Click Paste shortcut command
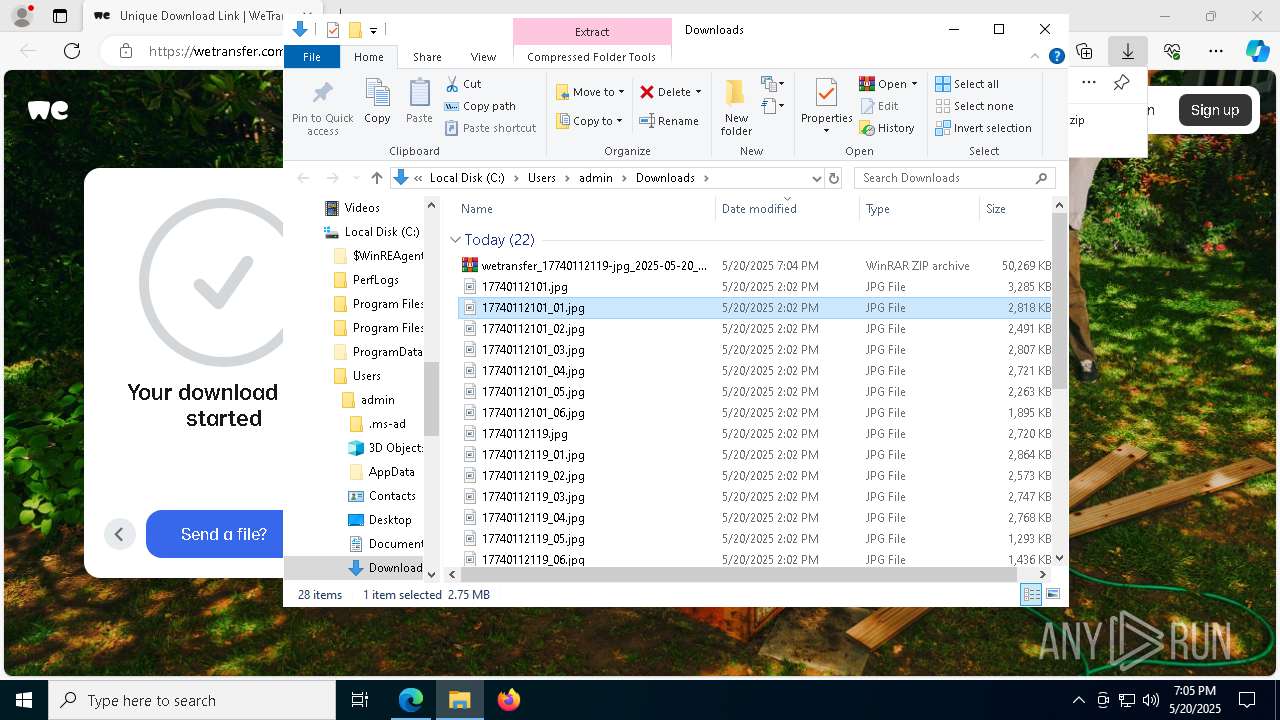1280x720 pixels. coord(491,128)
